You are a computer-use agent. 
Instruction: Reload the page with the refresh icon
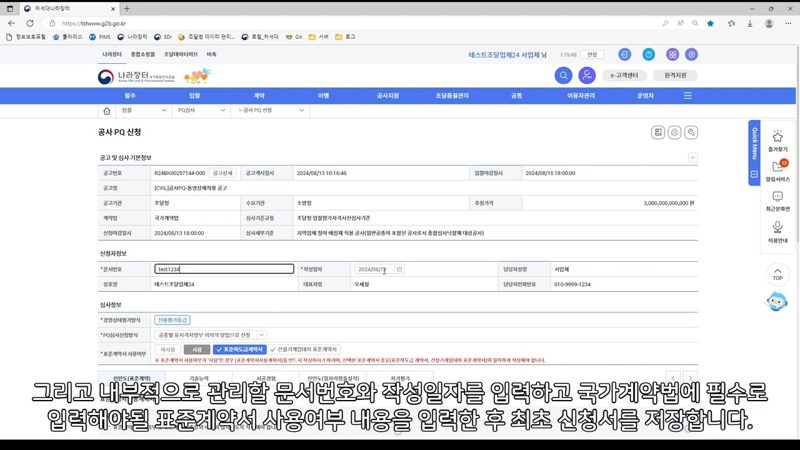[x=30, y=23]
